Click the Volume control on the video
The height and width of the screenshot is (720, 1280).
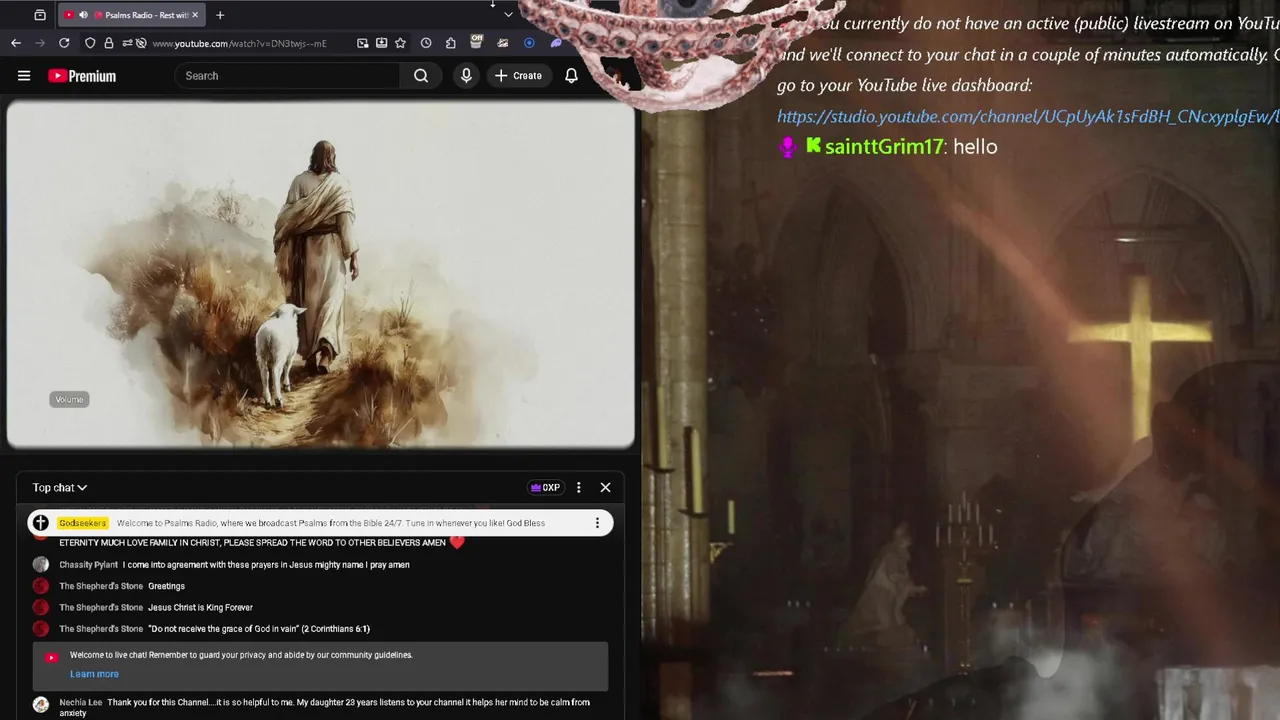click(69, 399)
